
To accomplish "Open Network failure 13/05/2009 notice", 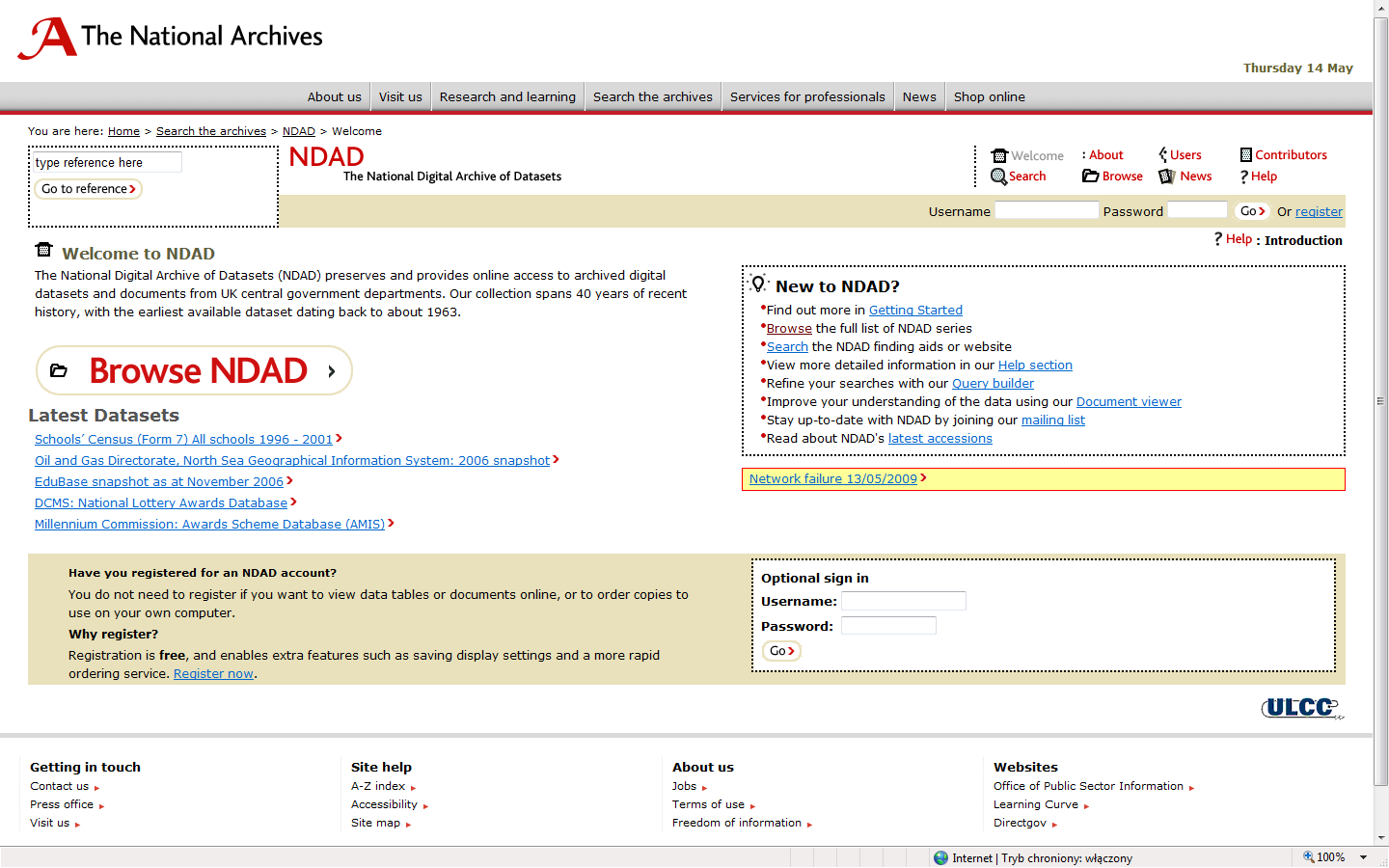I will tap(833, 478).
